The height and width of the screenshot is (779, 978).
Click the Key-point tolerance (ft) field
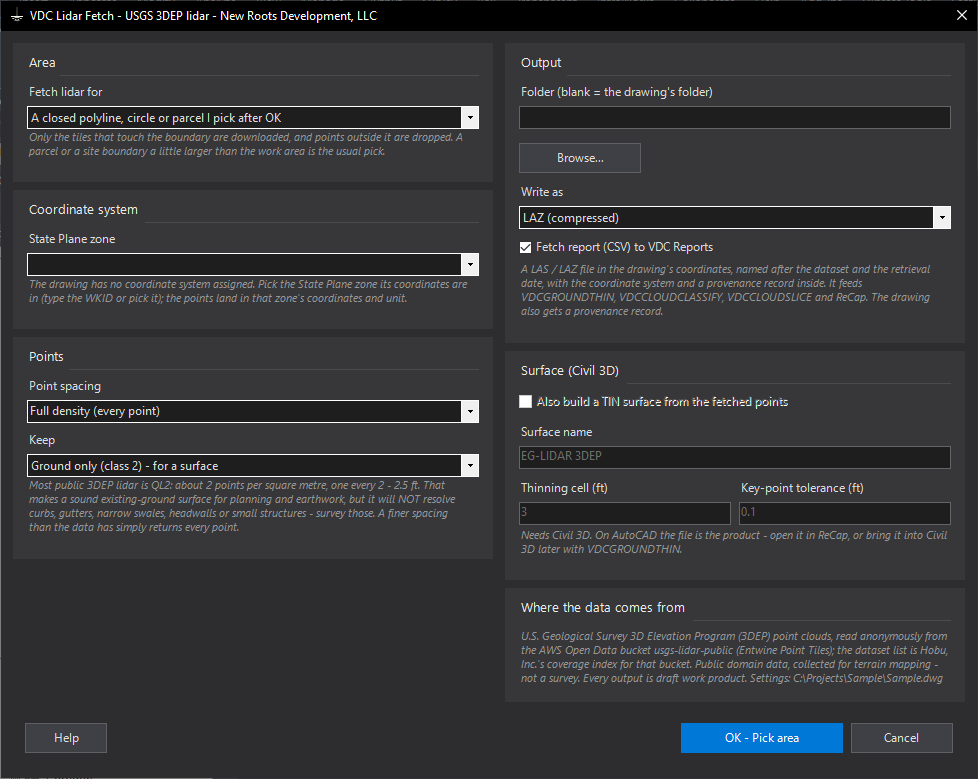coord(845,513)
